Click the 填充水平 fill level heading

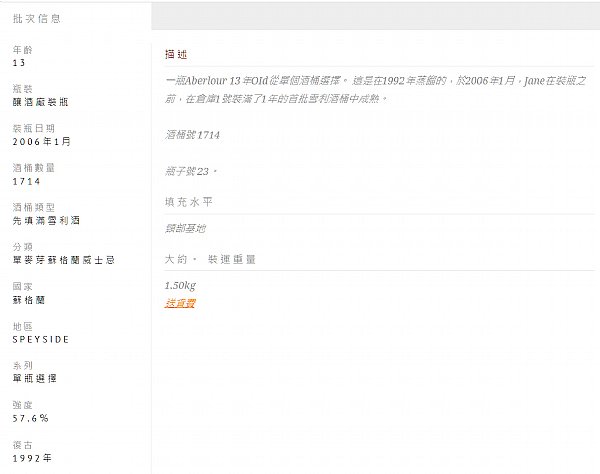pos(189,202)
